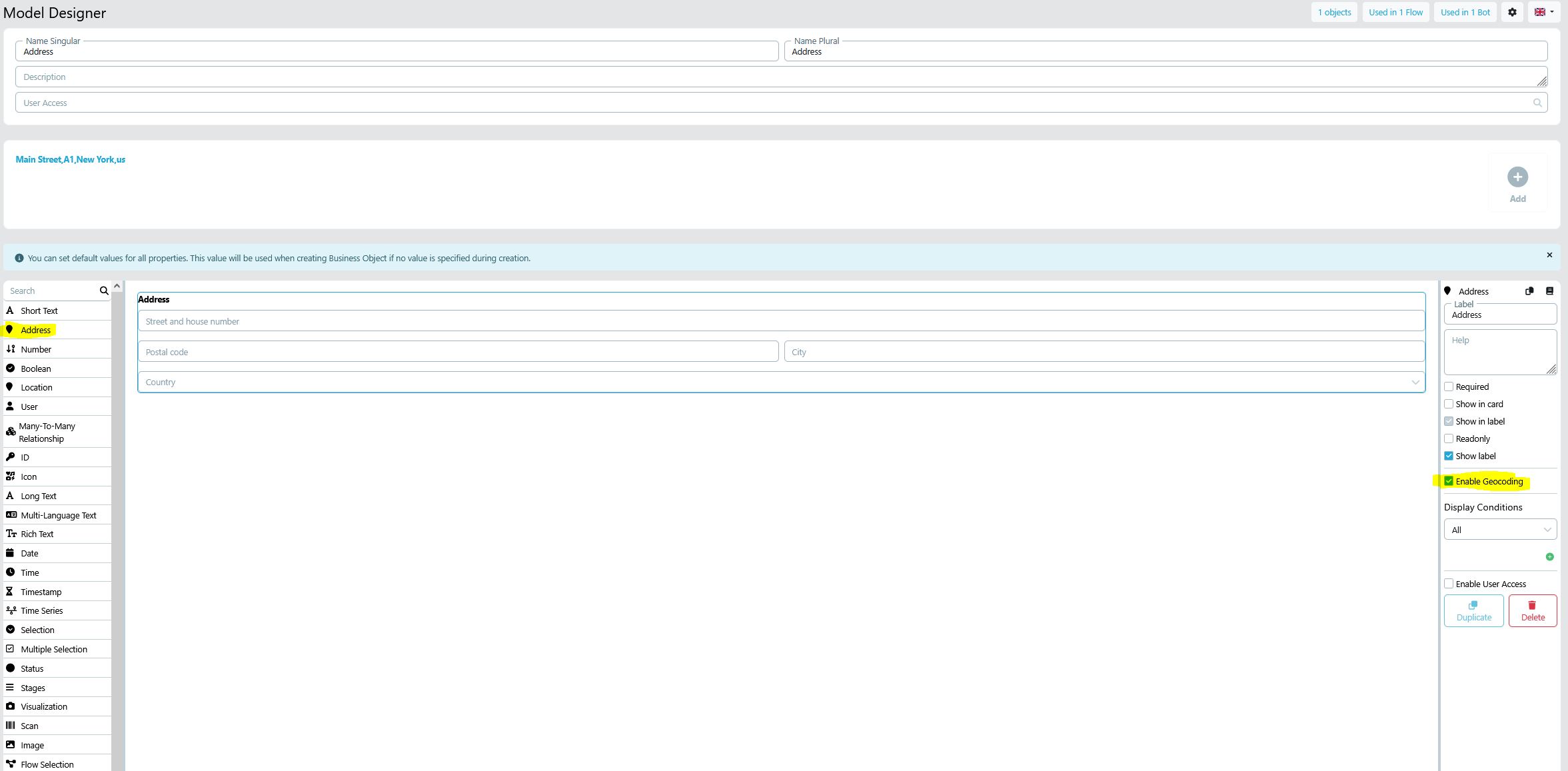This screenshot has height=771, width=1568.
Task: Click the copy icon next to Address label
Action: click(x=1528, y=291)
